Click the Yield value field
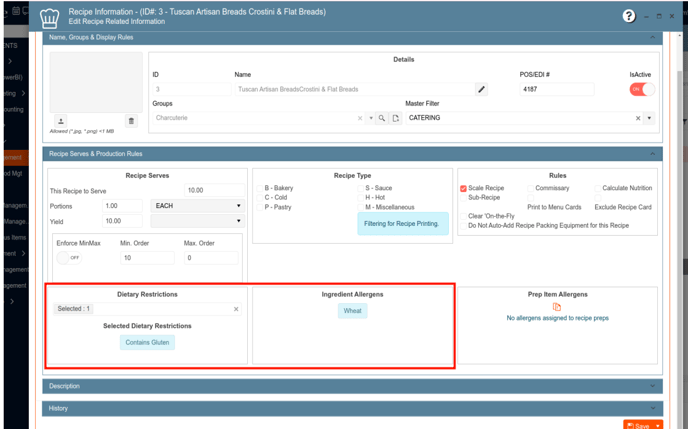688x429 pixels. click(x=122, y=221)
